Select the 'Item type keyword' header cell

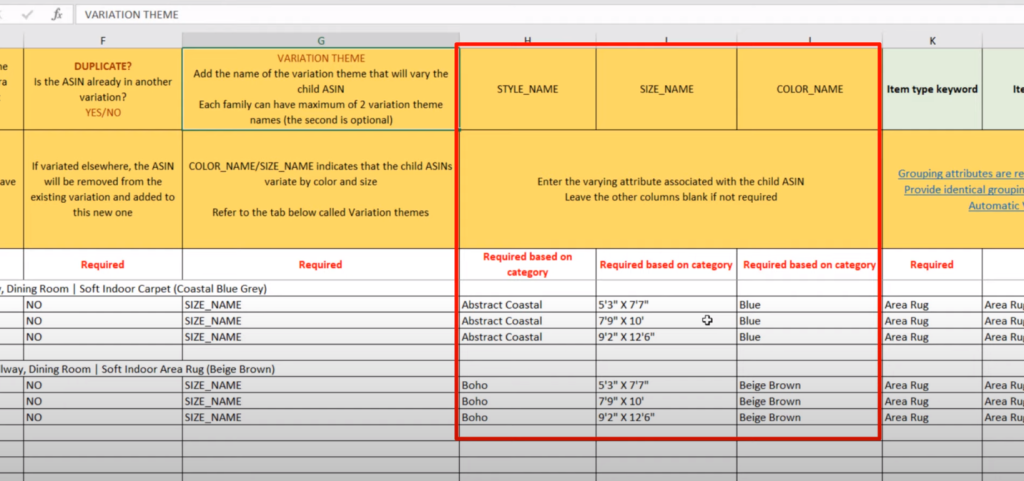coord(932,89)
